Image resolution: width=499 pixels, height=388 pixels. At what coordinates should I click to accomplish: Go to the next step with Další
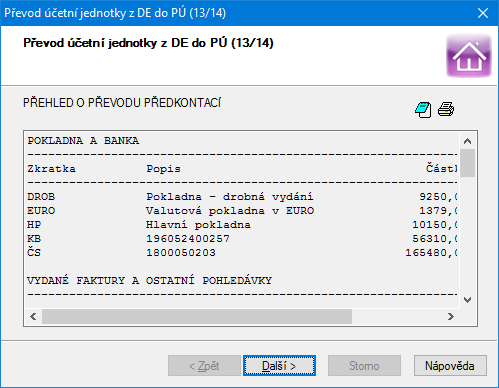(279, 366)
